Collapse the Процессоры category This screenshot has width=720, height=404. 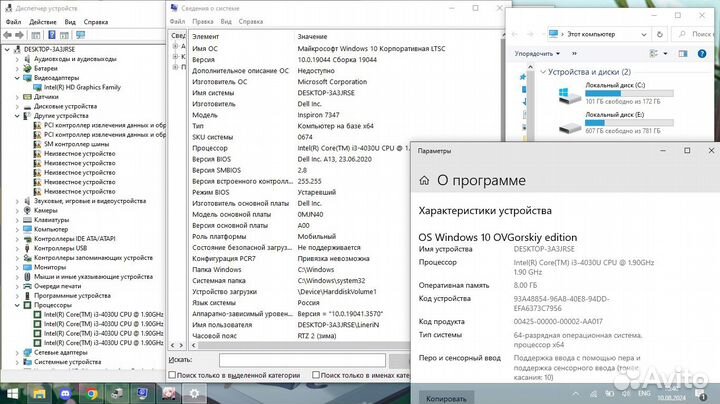pyautogui.click(x=17, y=305)
